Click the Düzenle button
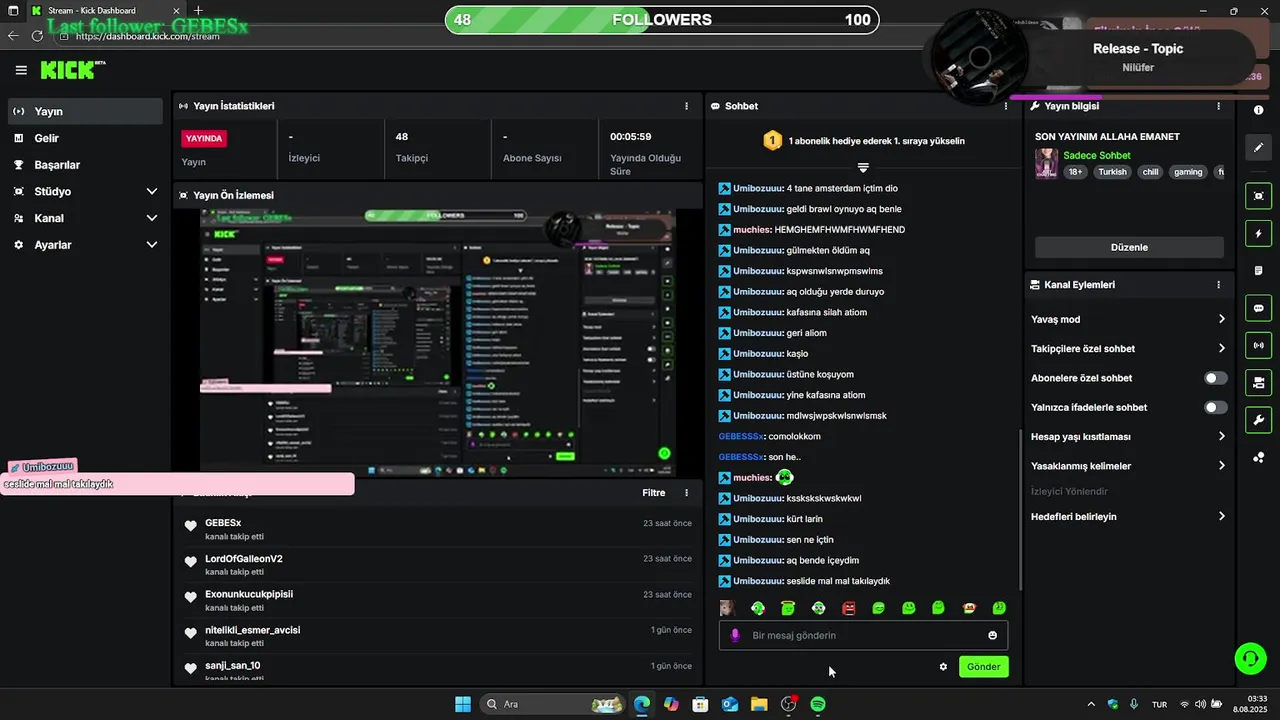Viewport: 1280px width, 720px height. pos(1129,247)
